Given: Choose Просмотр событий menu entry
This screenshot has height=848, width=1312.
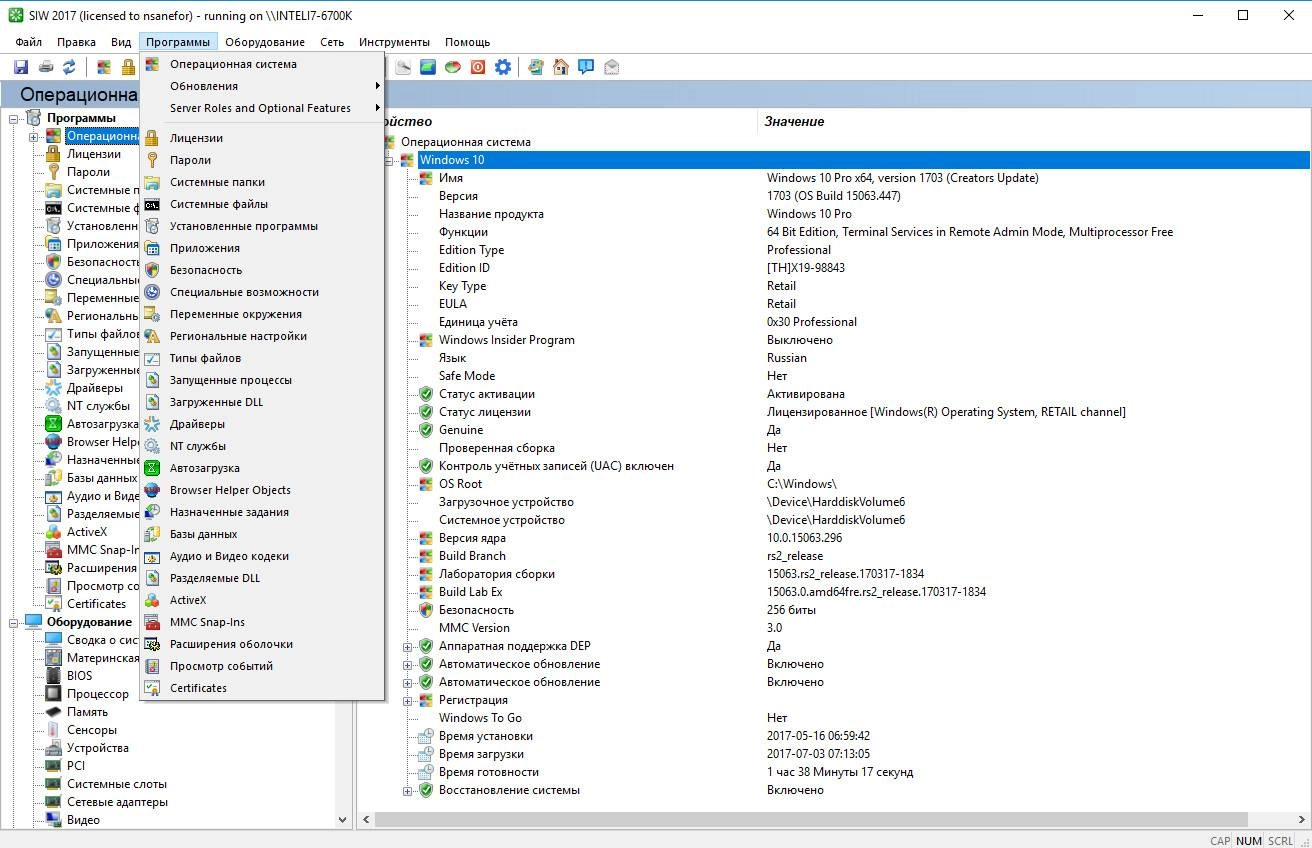Looking at the screenshot, I should 262,666.
